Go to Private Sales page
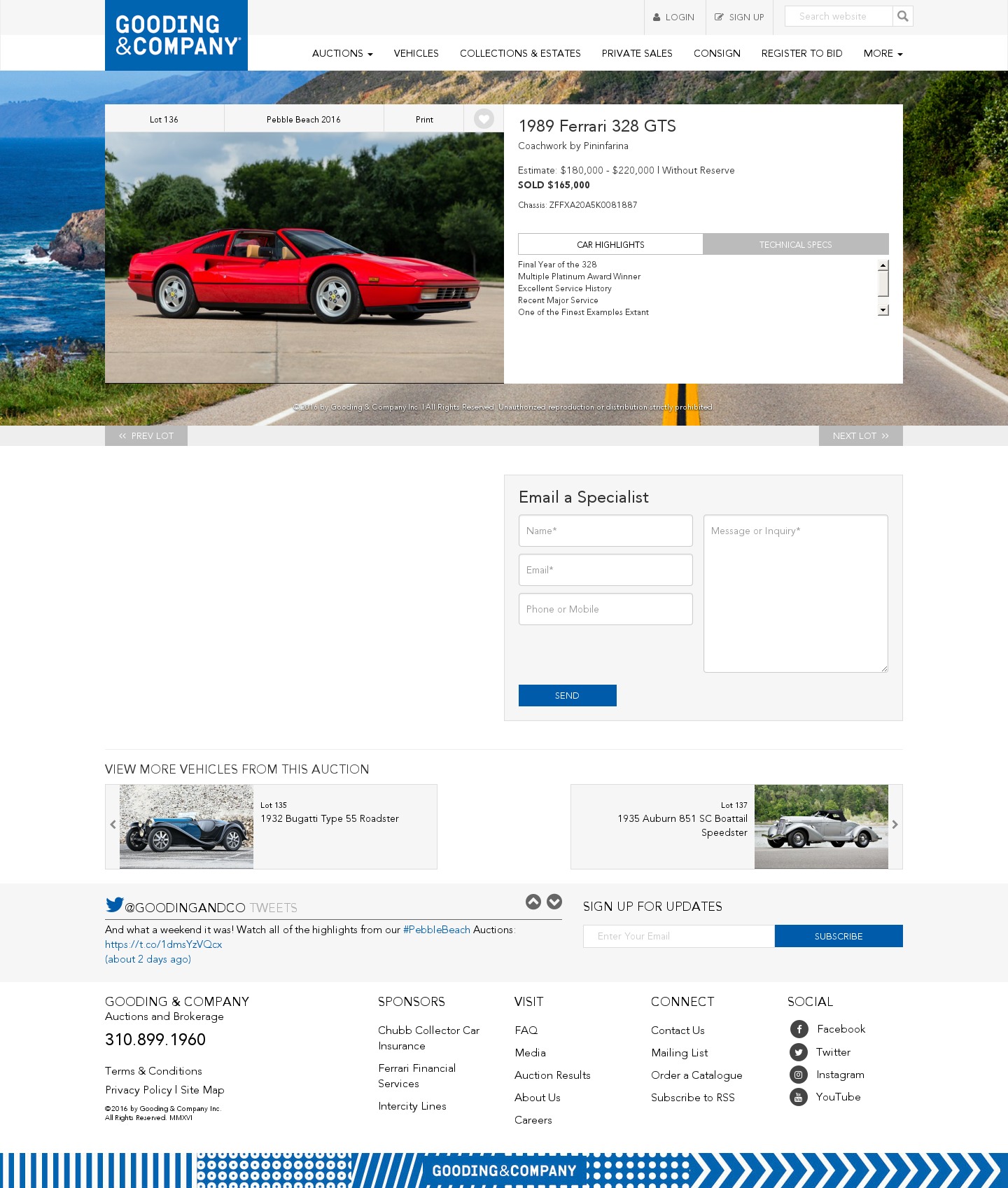Image resolution: width=1008 pixels, height=1188 pixels. (637, 53)
